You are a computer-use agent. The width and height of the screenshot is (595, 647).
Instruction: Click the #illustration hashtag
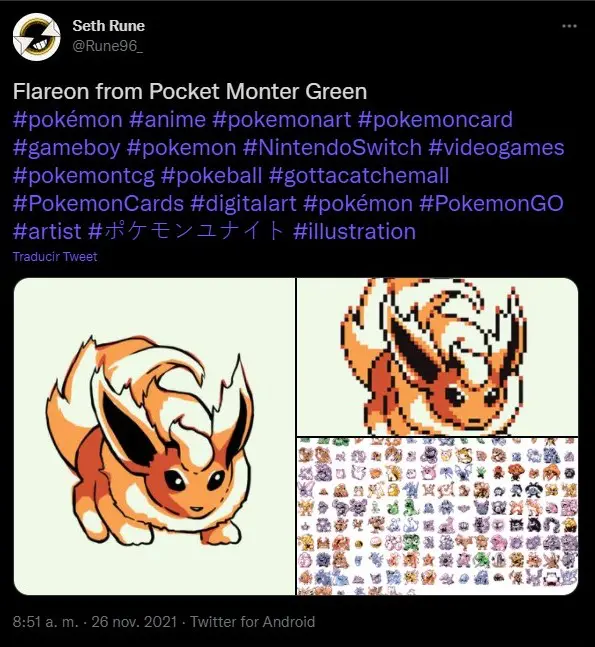(x=354, y=231)
